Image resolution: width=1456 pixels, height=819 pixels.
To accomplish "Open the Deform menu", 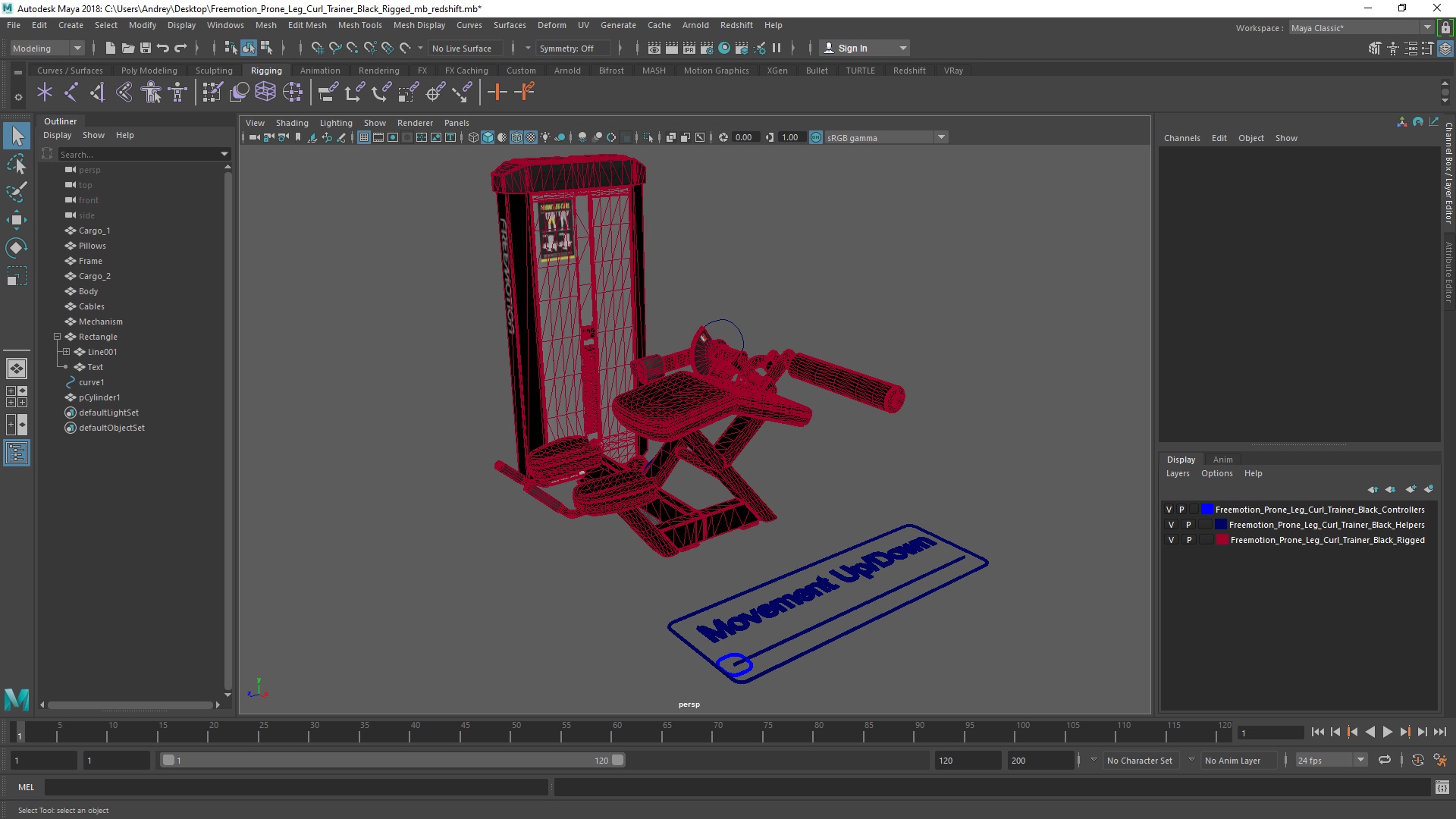I will point(551,25).
